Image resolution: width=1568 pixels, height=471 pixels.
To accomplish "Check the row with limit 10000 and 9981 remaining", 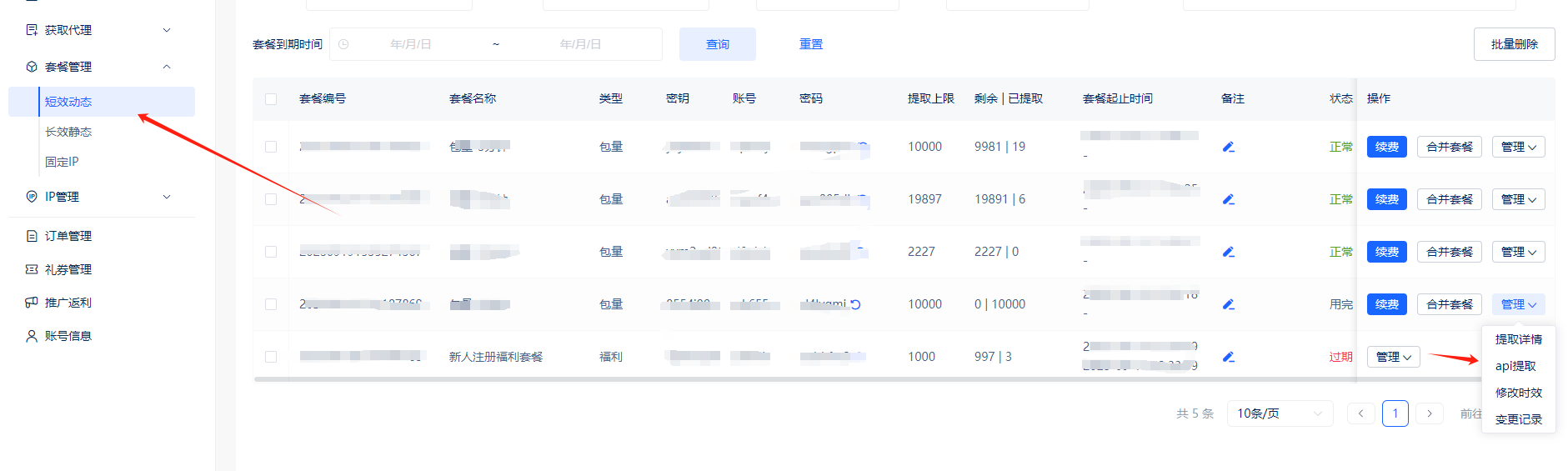I will click(x=271, y=147).
